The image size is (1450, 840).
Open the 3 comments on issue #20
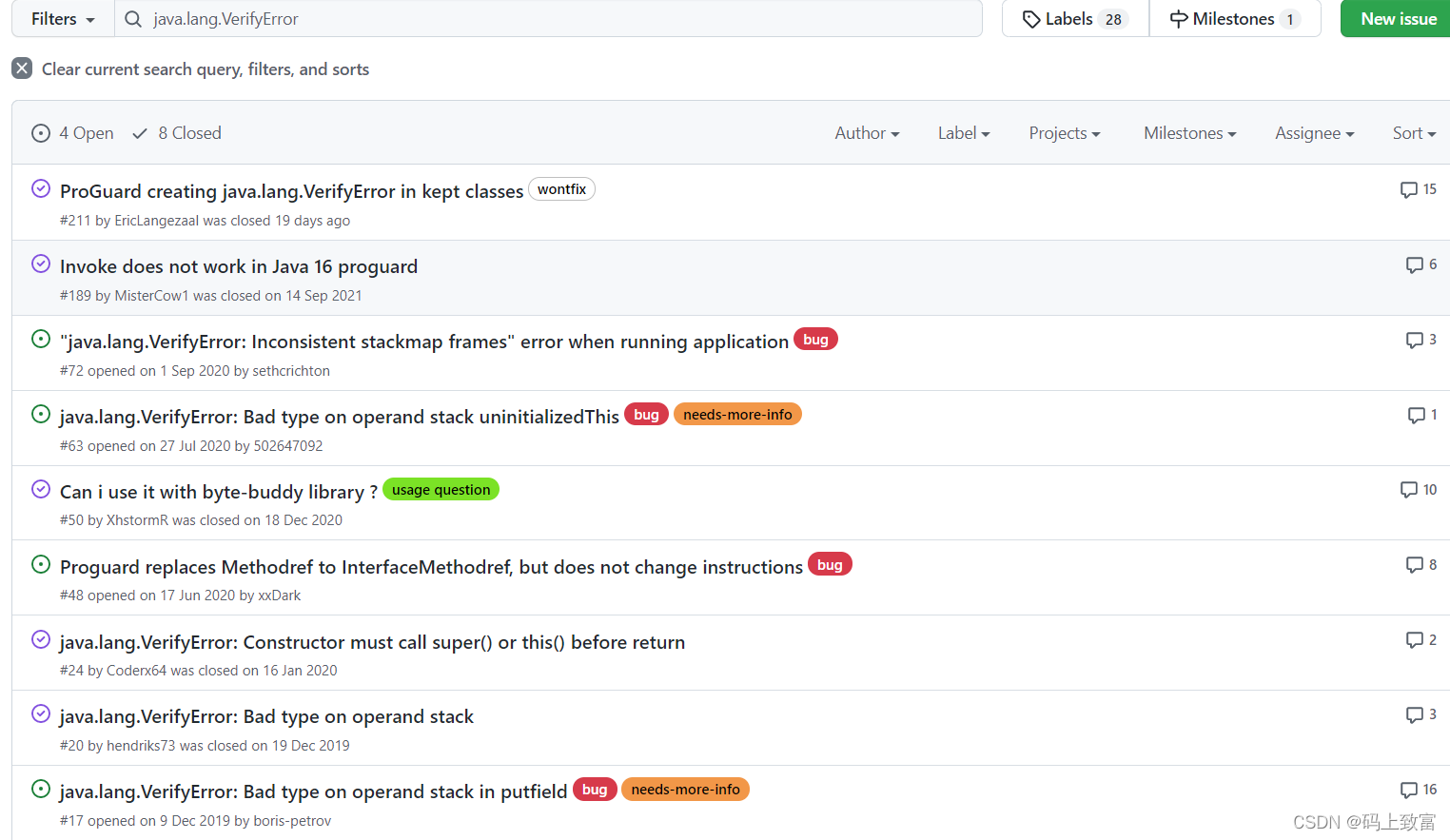(x=1421, y=714)
